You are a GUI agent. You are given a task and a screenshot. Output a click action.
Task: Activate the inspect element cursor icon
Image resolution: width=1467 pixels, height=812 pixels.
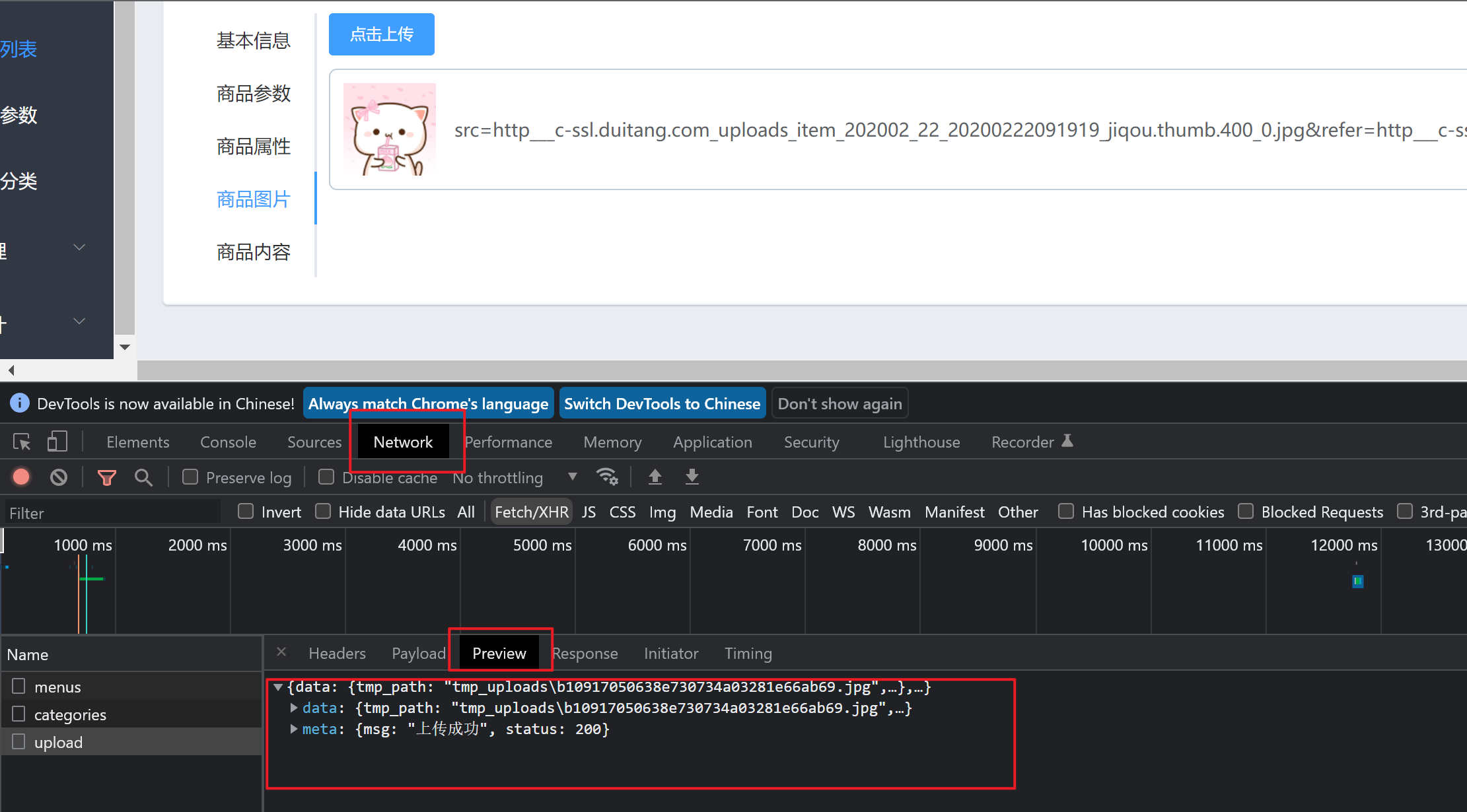point(22,441)
